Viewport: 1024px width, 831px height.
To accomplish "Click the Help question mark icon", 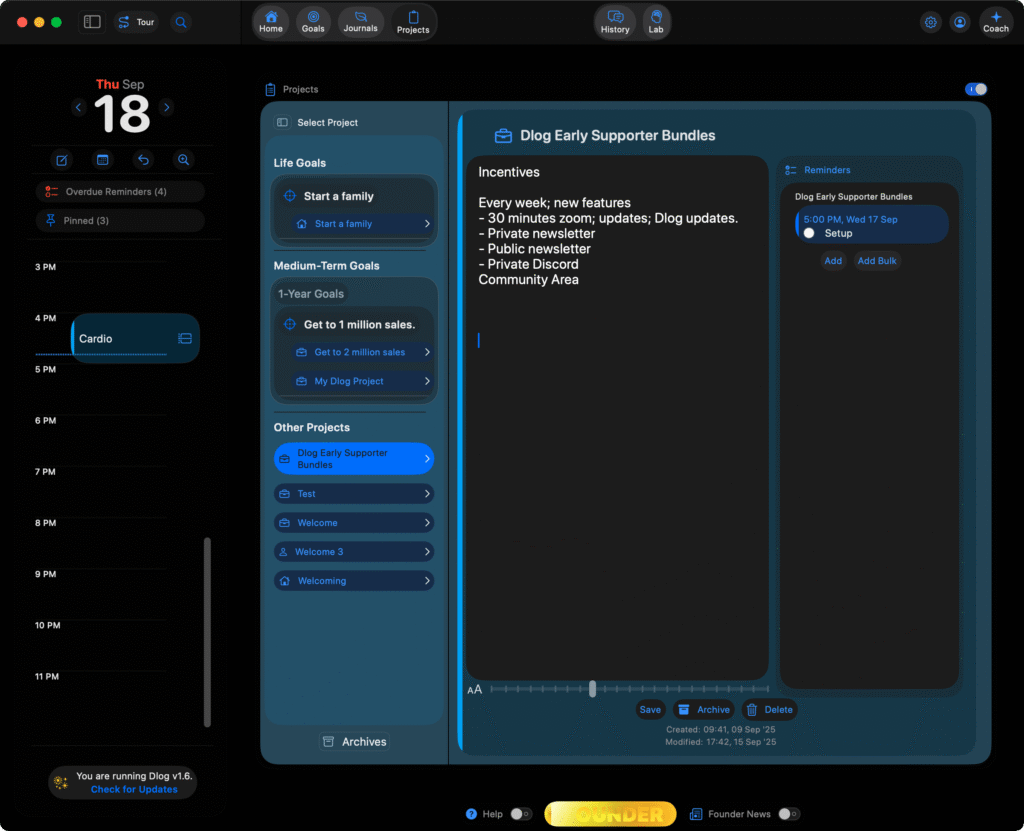I will [x=471, y=814].
